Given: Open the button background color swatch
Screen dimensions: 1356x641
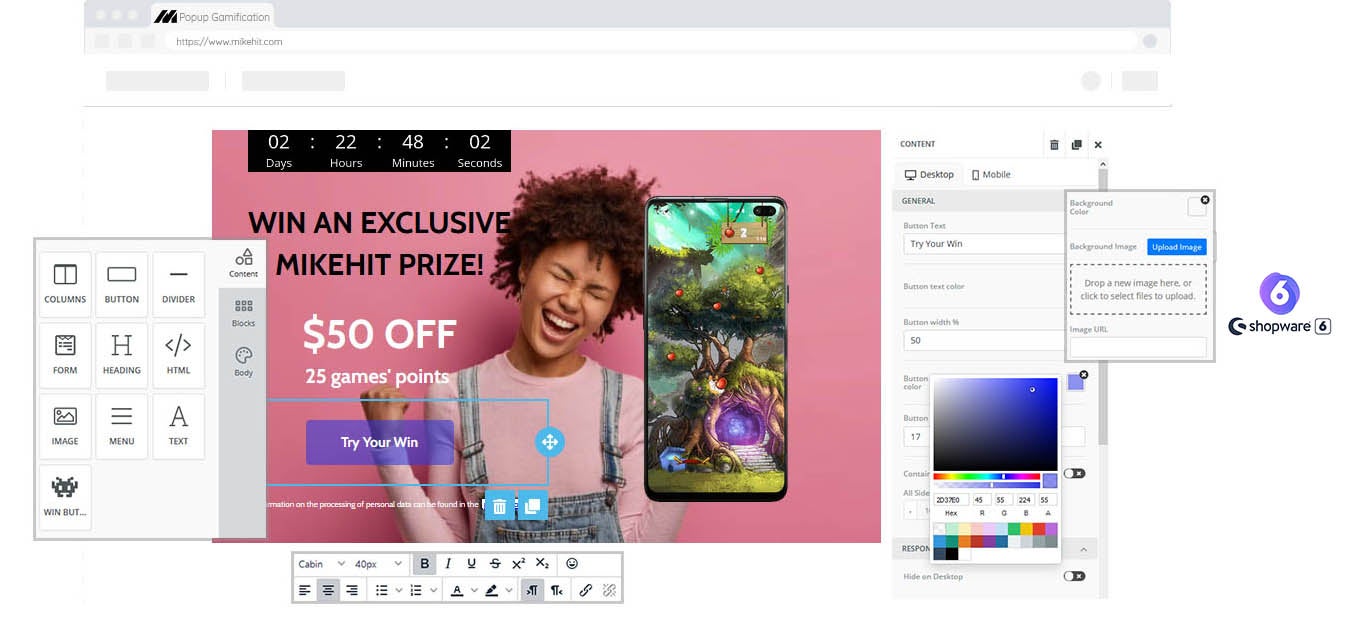Looking at the screenshot, I should coord(1075,383).
